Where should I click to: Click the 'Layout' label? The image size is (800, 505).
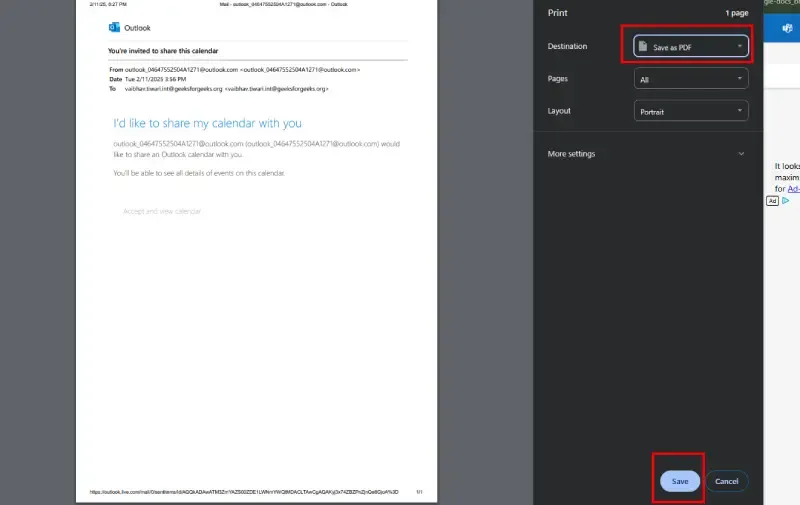pos(559,111)
